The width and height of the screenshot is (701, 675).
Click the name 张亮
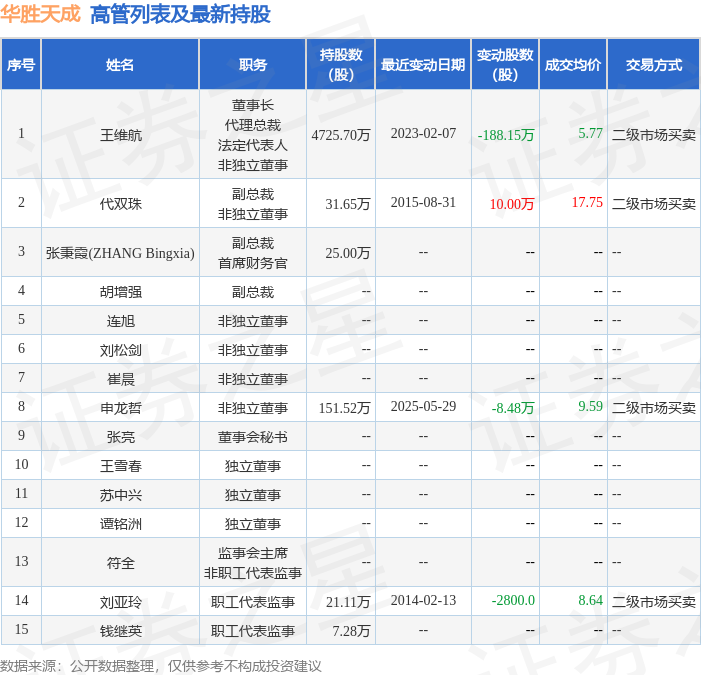click(121, 437)
